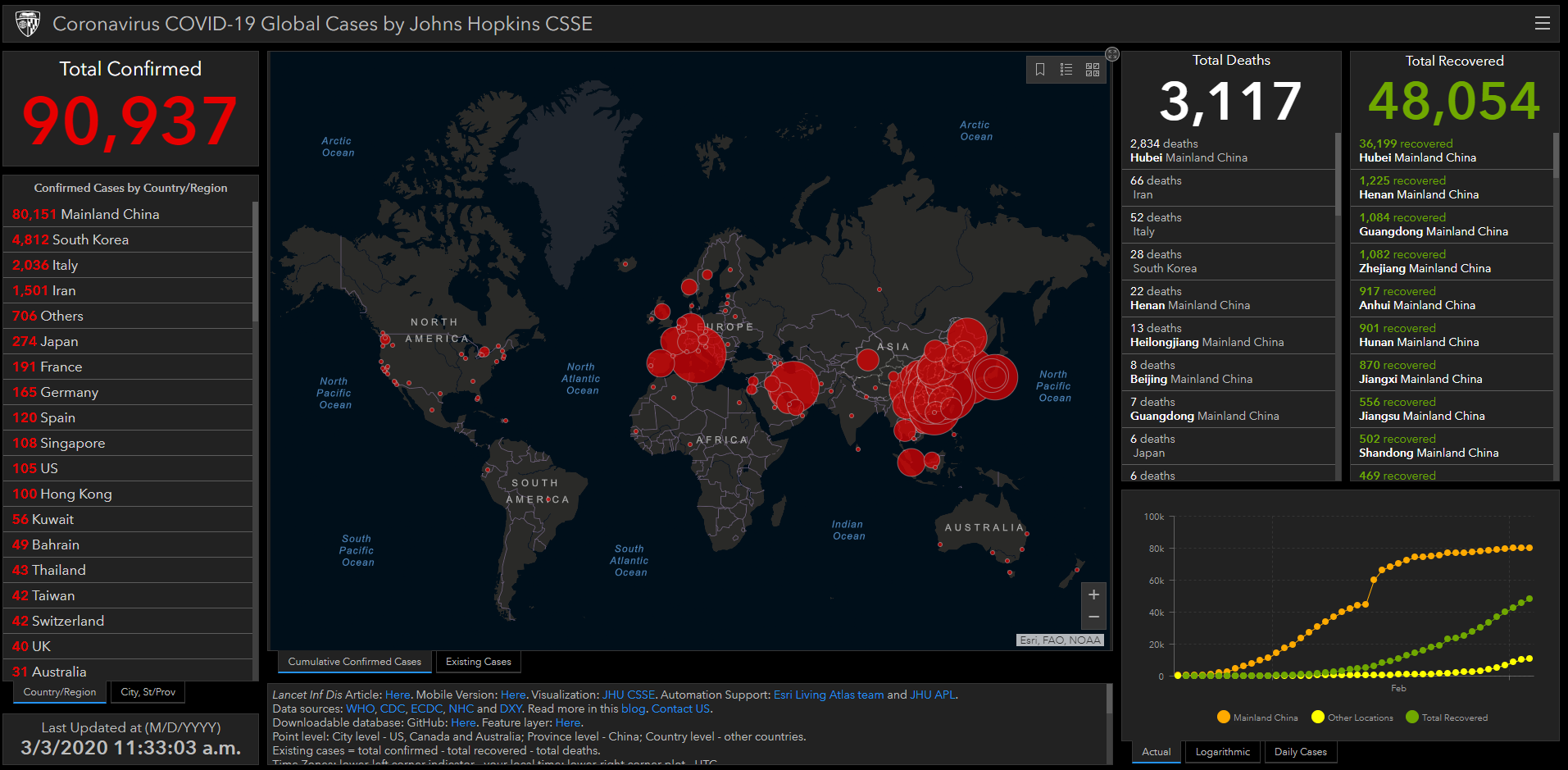
Task: Click 1,225 recovered Henan entry
Action: (x=1452, y=188)
